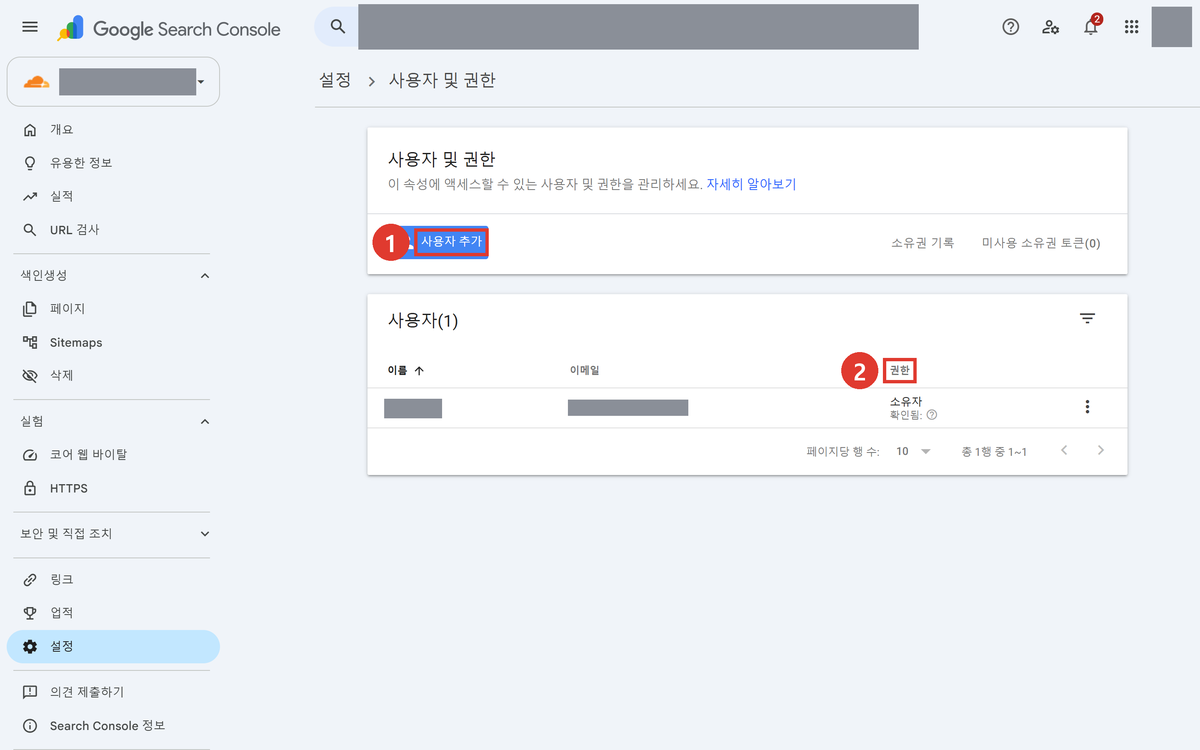The width and height of the screenshot is (1200, 750).
Task: Click the search magnifier icon
Action: coord(338,27)
